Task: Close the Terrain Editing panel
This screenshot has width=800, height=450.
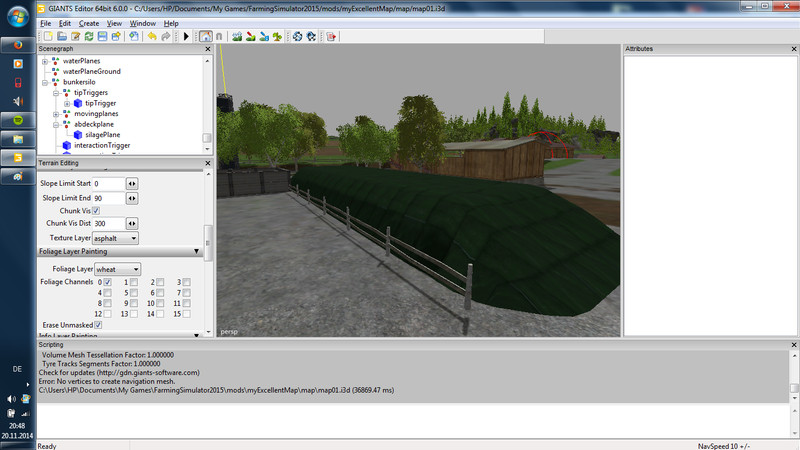Action: click(208, 163)
